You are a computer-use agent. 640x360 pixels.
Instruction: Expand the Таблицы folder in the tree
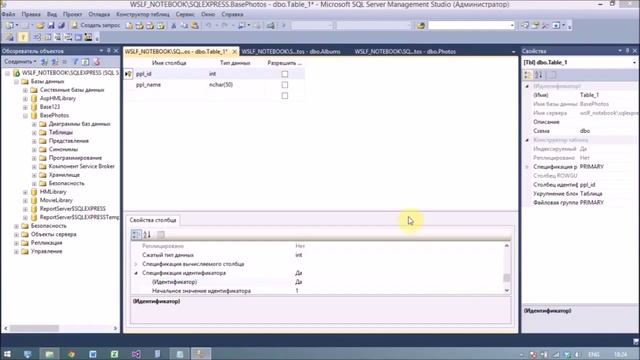coord(34,132)
